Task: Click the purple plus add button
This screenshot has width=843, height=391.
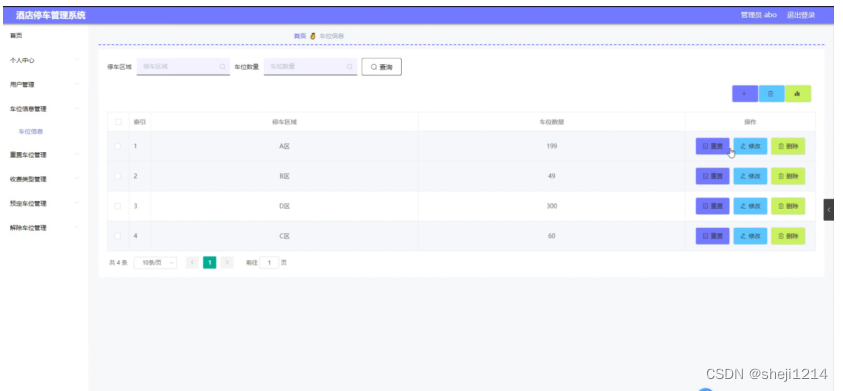Action: 745,94
